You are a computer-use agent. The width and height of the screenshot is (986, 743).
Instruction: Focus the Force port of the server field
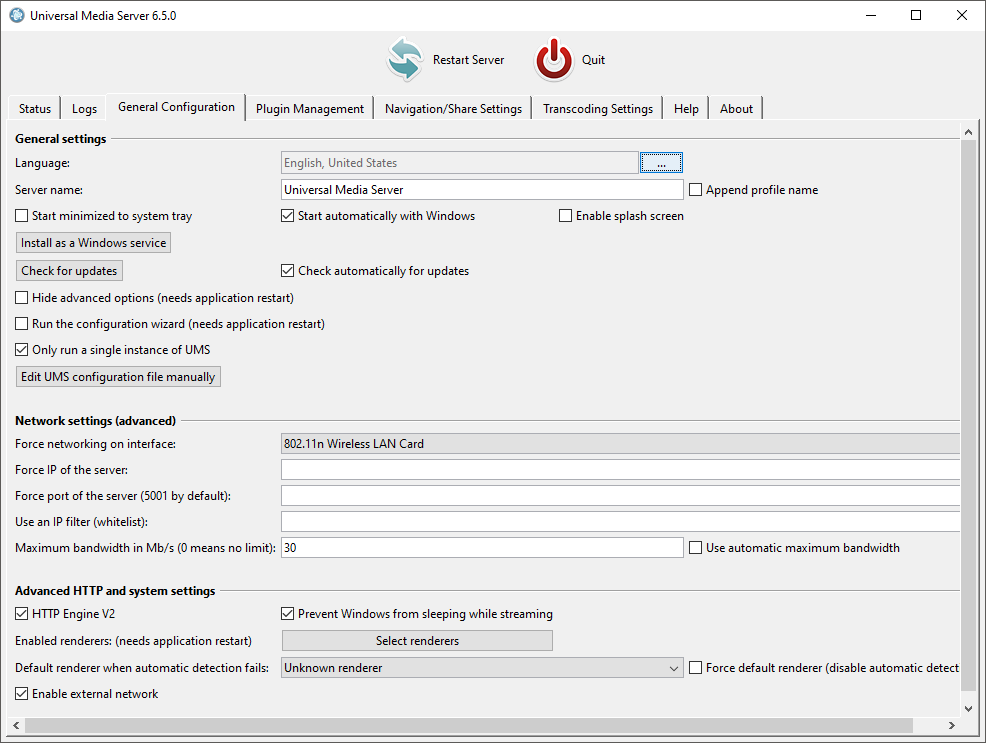coord(621,496)
